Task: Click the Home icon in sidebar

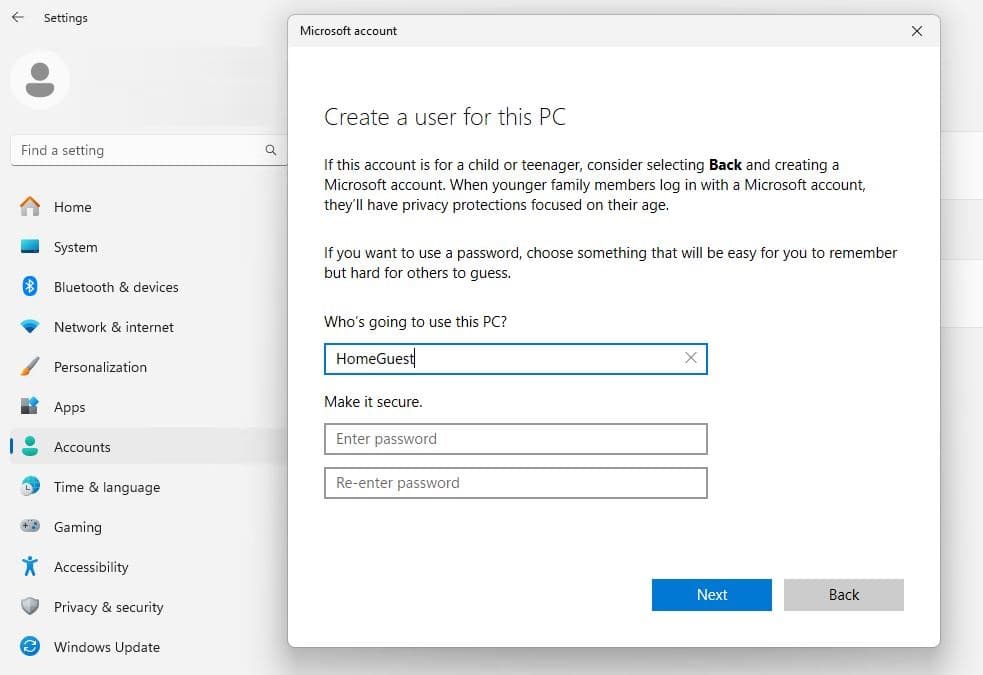Action: pyautogui.click(x=30, y=207)
